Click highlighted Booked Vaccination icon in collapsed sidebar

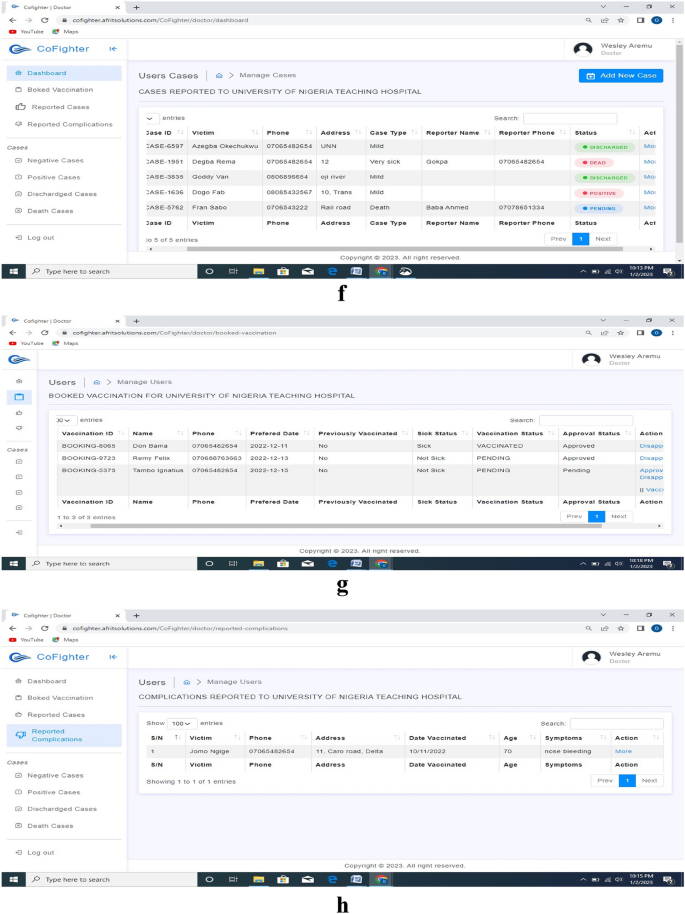pyautogui.click(x=18, y=397)
